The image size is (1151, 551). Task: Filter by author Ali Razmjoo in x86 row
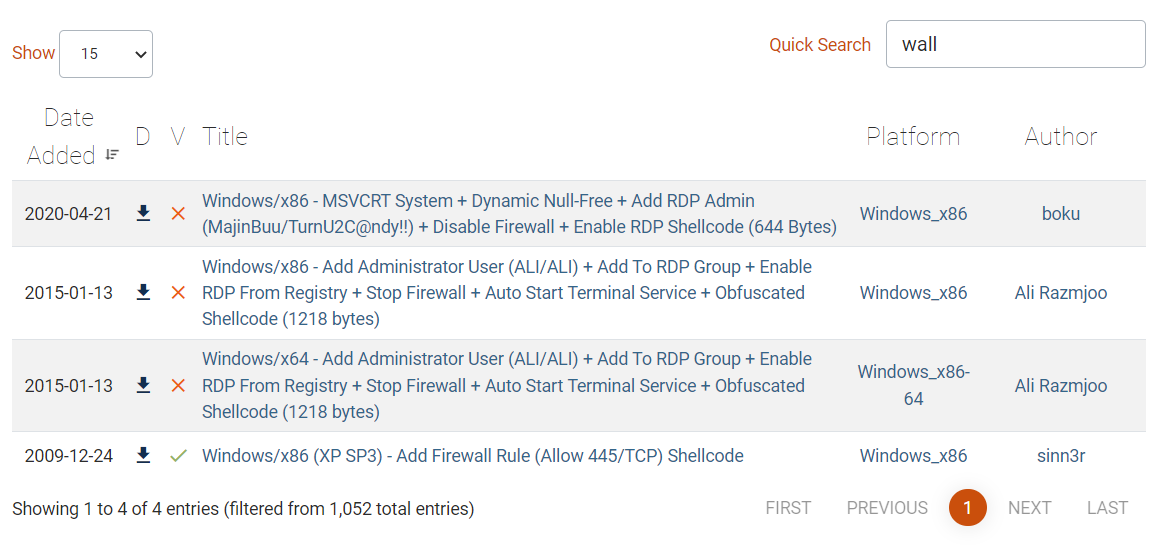(x=1060, y=293)
